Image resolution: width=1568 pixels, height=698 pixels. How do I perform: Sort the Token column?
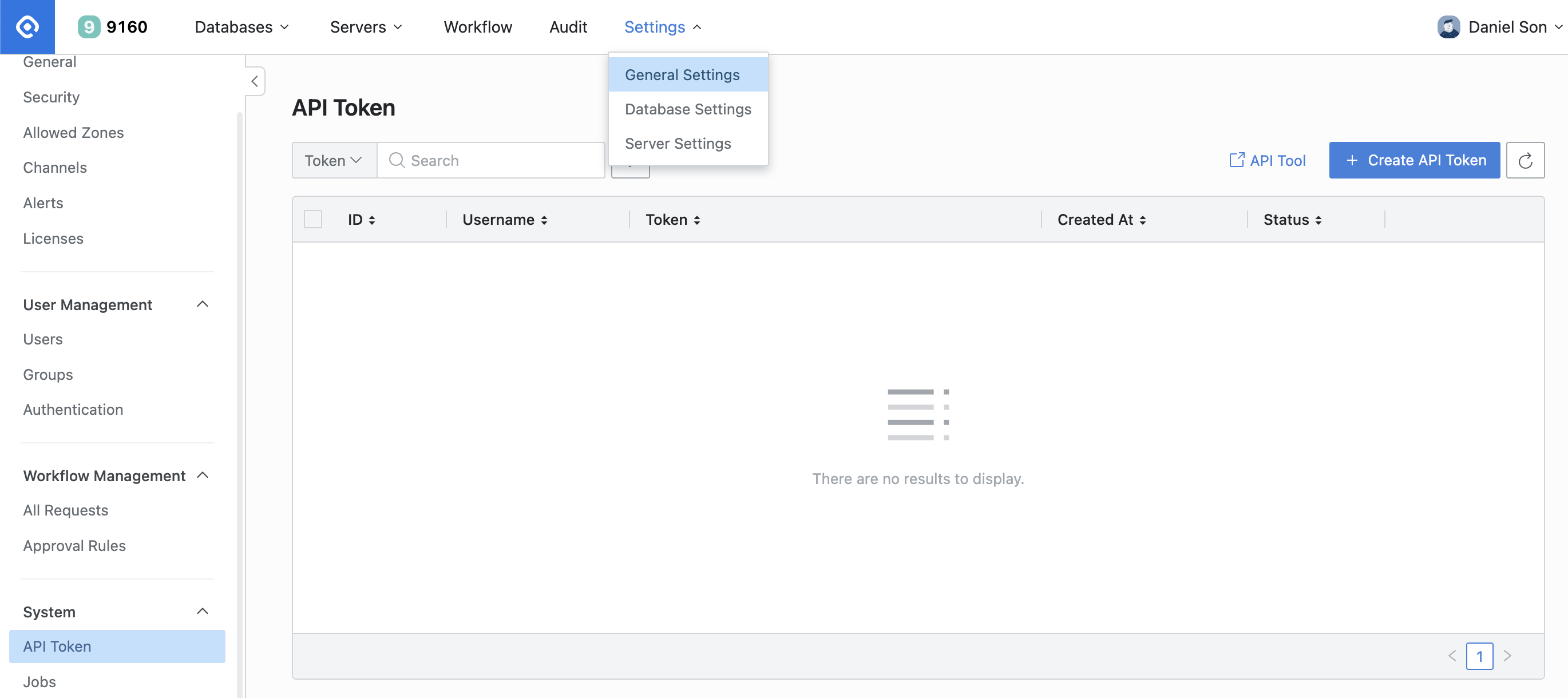(697, 220)
